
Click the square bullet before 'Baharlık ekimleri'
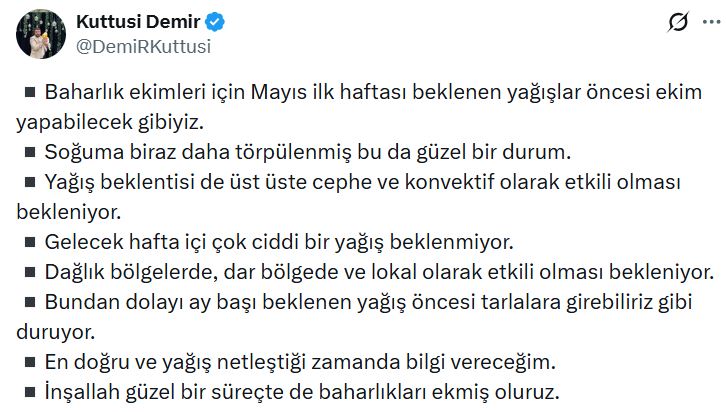point(29,93)
